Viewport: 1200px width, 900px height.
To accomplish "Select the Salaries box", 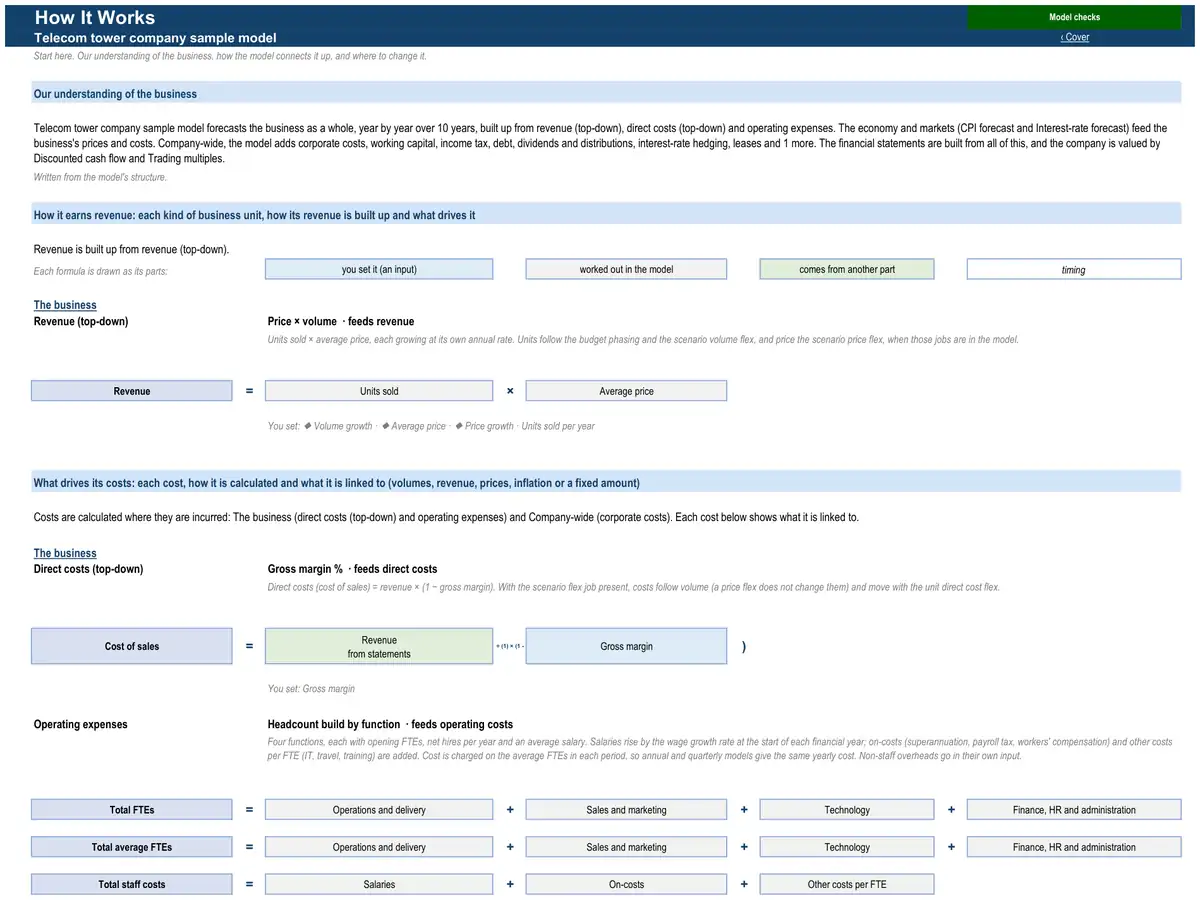I will [x=379, y=884].
